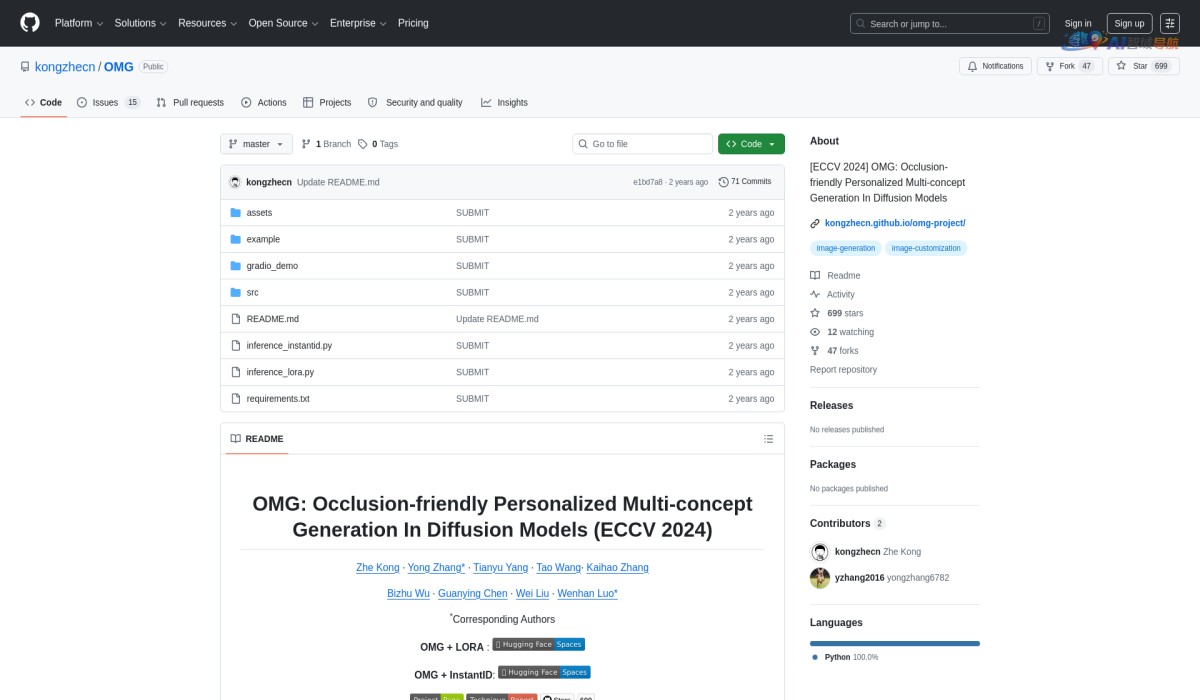This screenshot has width=1200, height=700.
Task: Open the README outline icon
Action: click(x=768, y=439)
